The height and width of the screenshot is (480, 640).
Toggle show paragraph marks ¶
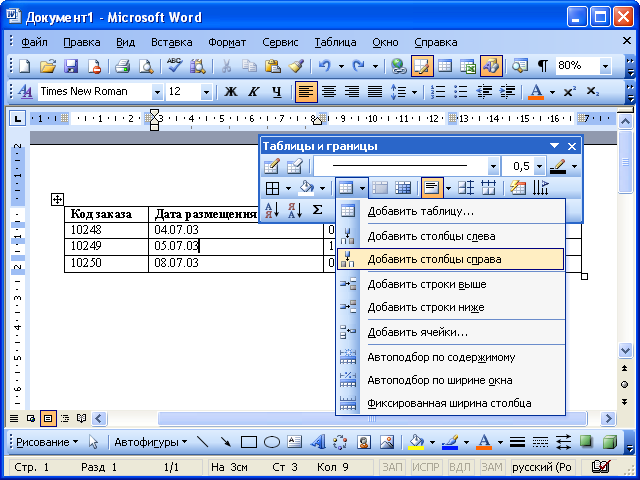(542, 66)
